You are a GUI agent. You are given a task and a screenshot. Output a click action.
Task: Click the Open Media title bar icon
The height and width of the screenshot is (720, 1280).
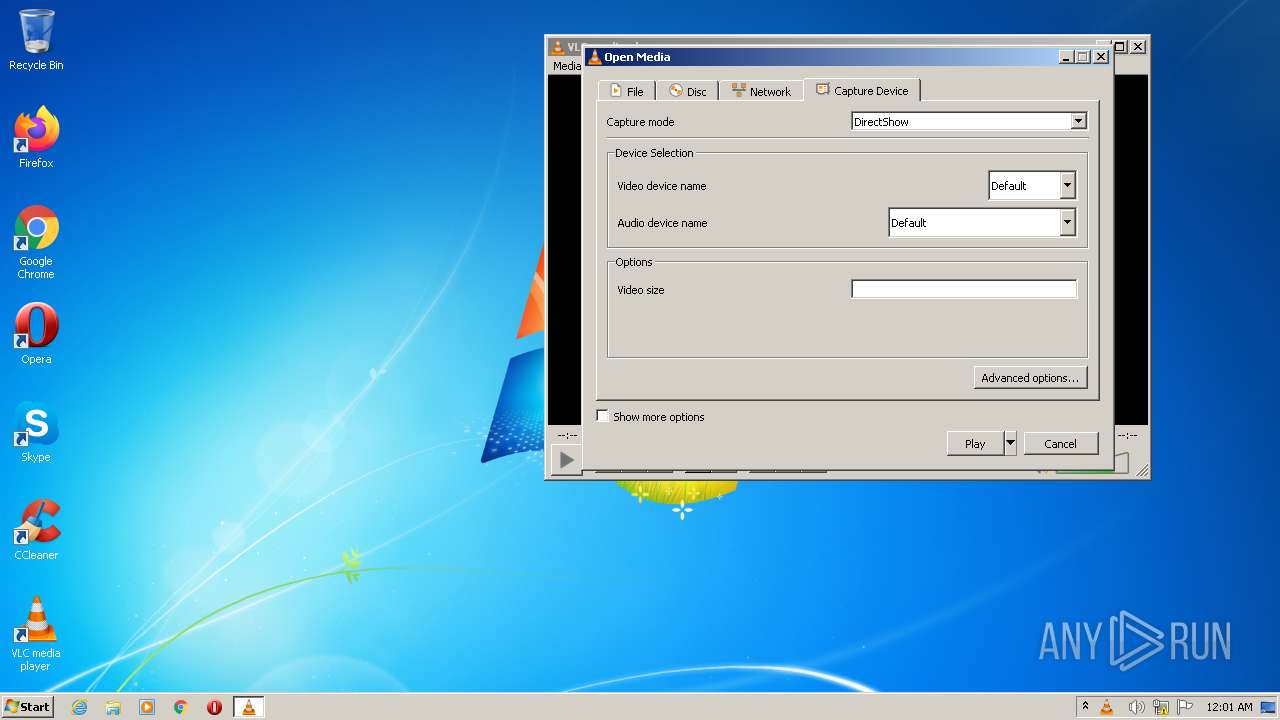[595, 57]
